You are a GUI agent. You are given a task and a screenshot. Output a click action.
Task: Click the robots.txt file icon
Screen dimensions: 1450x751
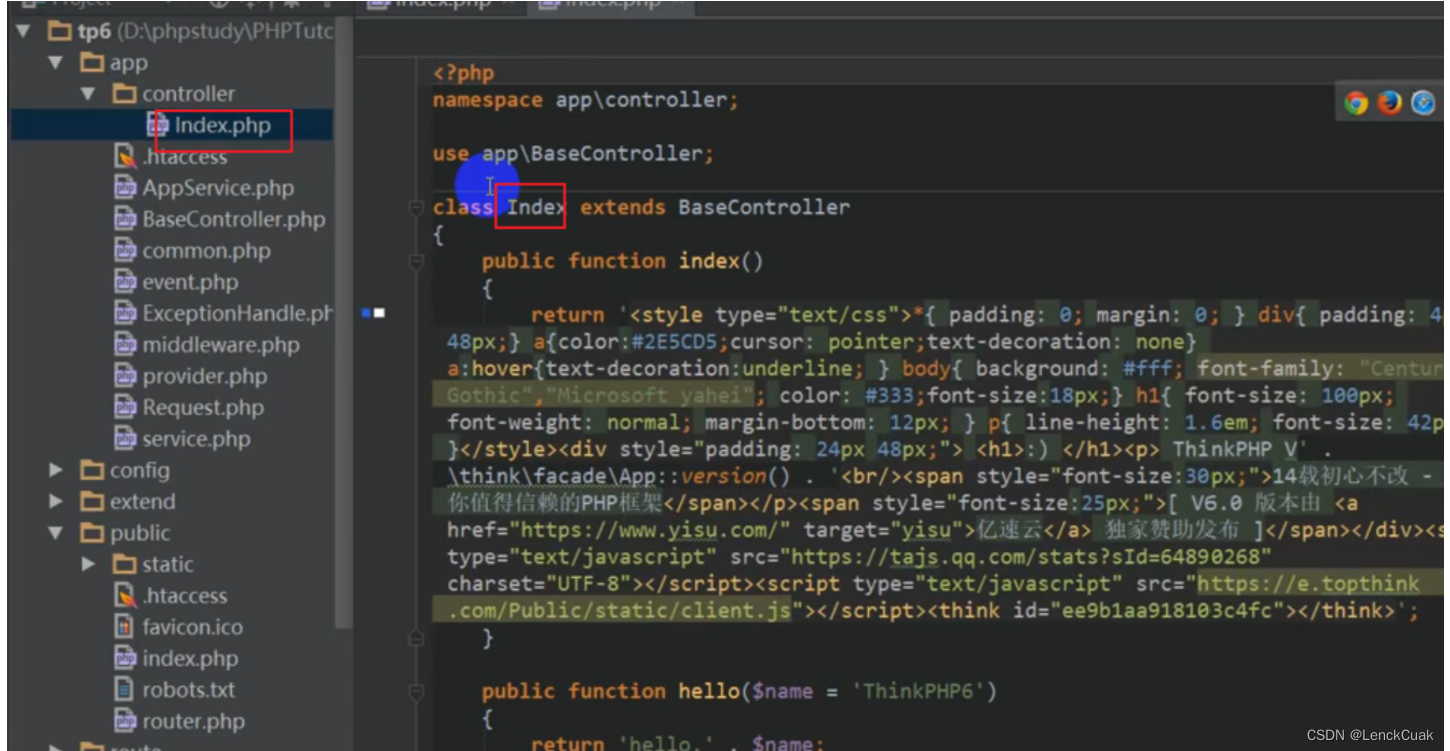(x=125, y=690)
